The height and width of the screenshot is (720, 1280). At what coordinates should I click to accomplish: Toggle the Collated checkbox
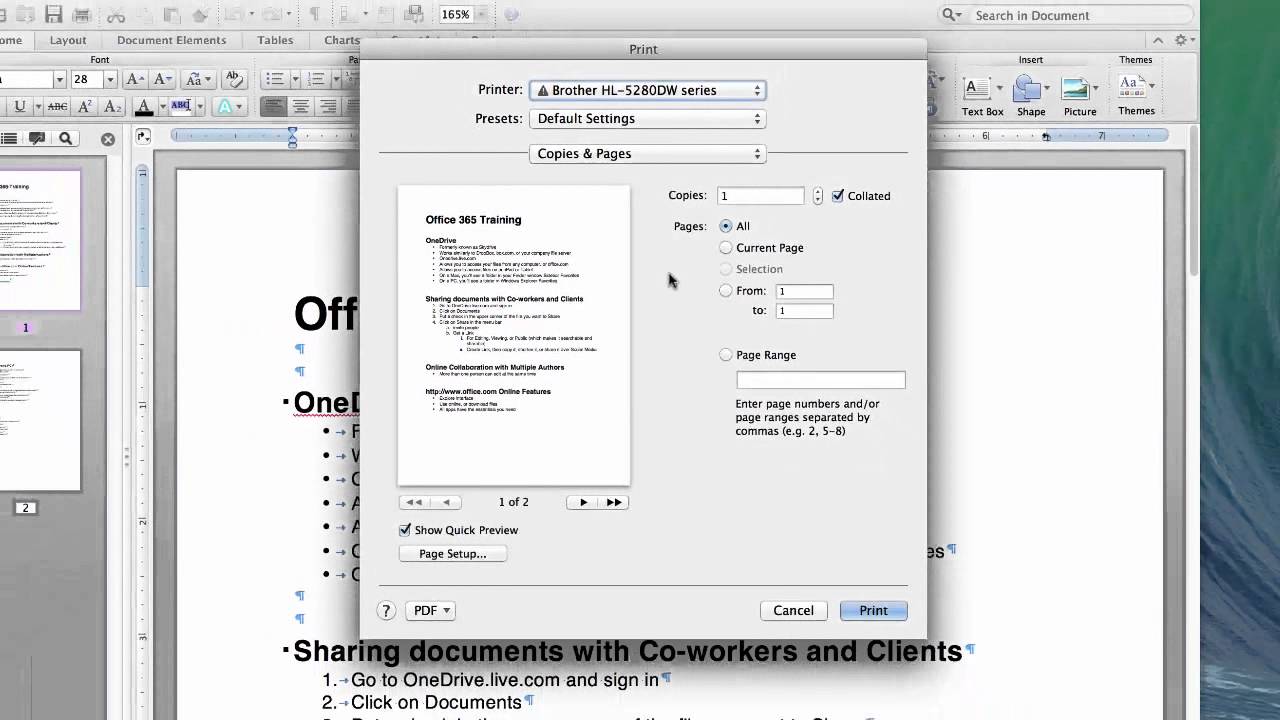[838, 196]
